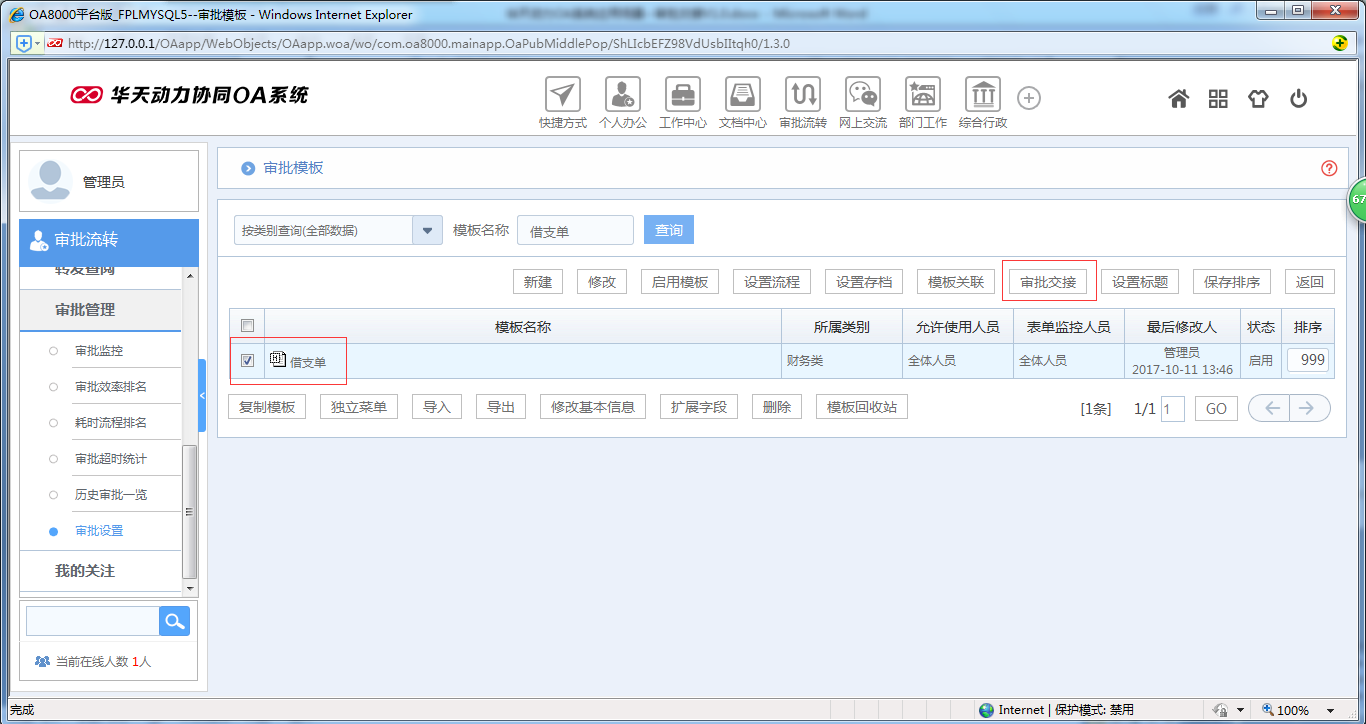Uncheck the 借支单 row checkbox
The image size is (1366, 724).
point(246,360)
